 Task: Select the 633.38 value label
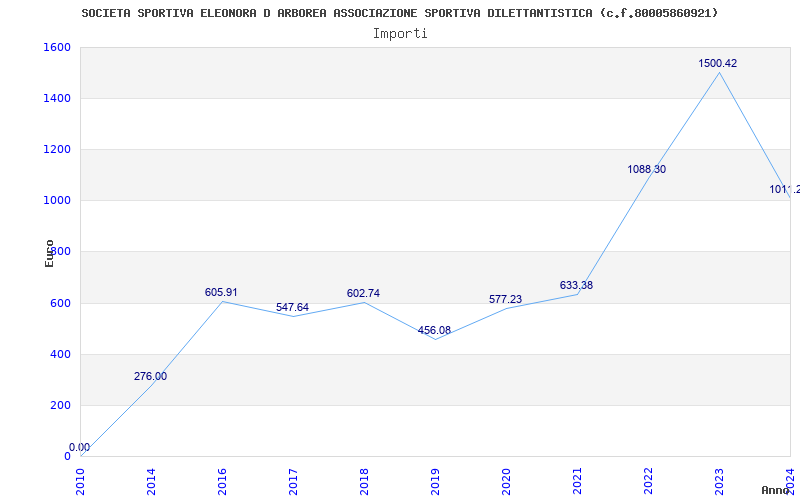tap(576, 286)
